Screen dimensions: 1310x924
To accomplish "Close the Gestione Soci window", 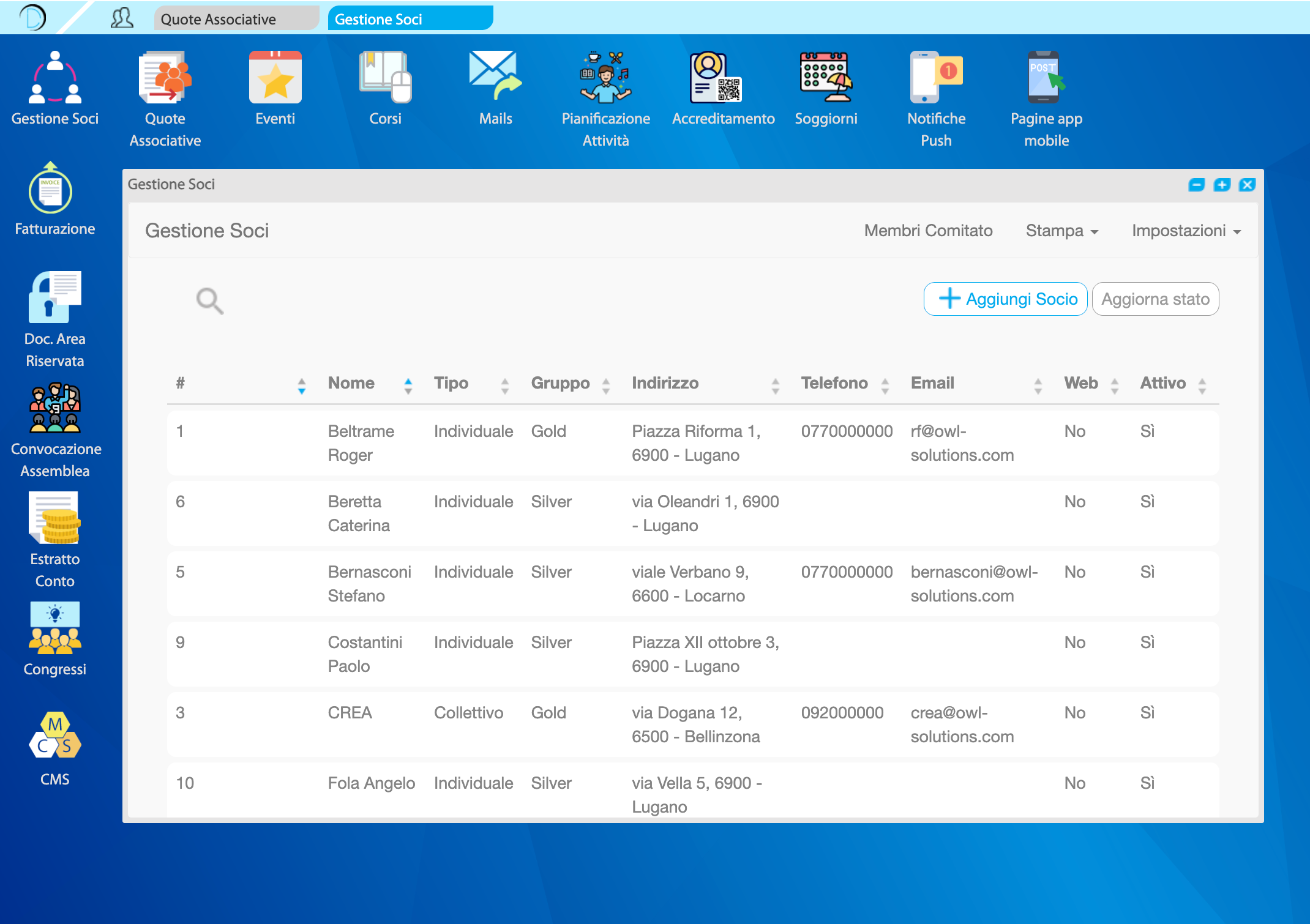I will click(x=1247, y=185).
